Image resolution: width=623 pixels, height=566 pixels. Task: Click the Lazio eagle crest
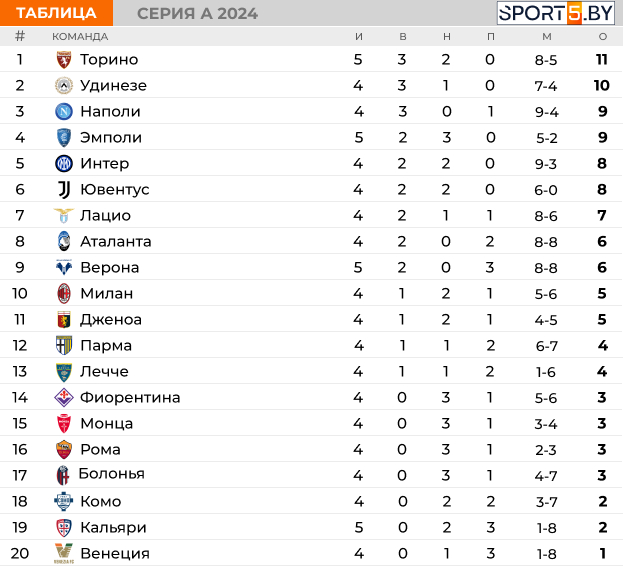click(x=64, y=215)
